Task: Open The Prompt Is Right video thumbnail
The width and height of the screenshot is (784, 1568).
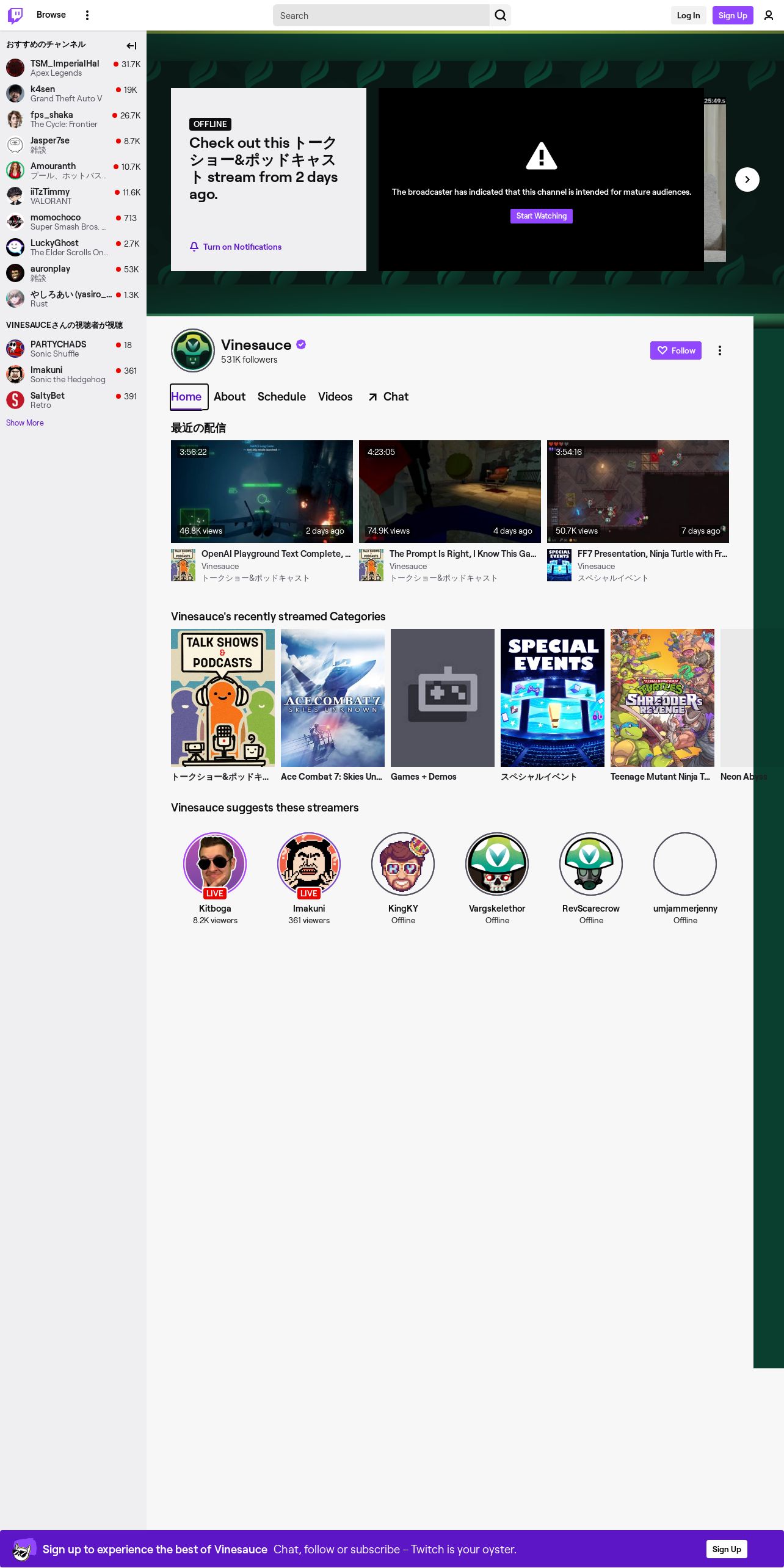Action: [x=450, y=492]
